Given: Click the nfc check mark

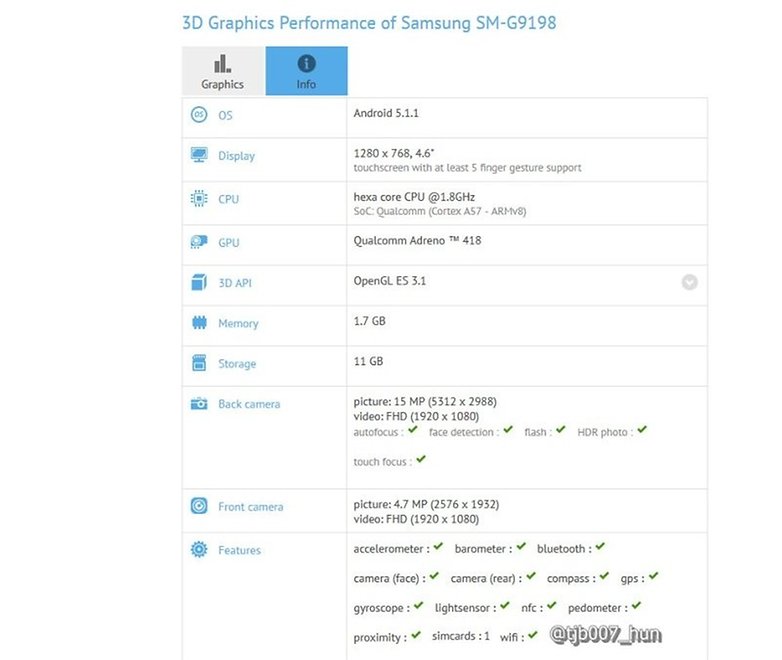Looking at the screenshot, I should 551,605.
